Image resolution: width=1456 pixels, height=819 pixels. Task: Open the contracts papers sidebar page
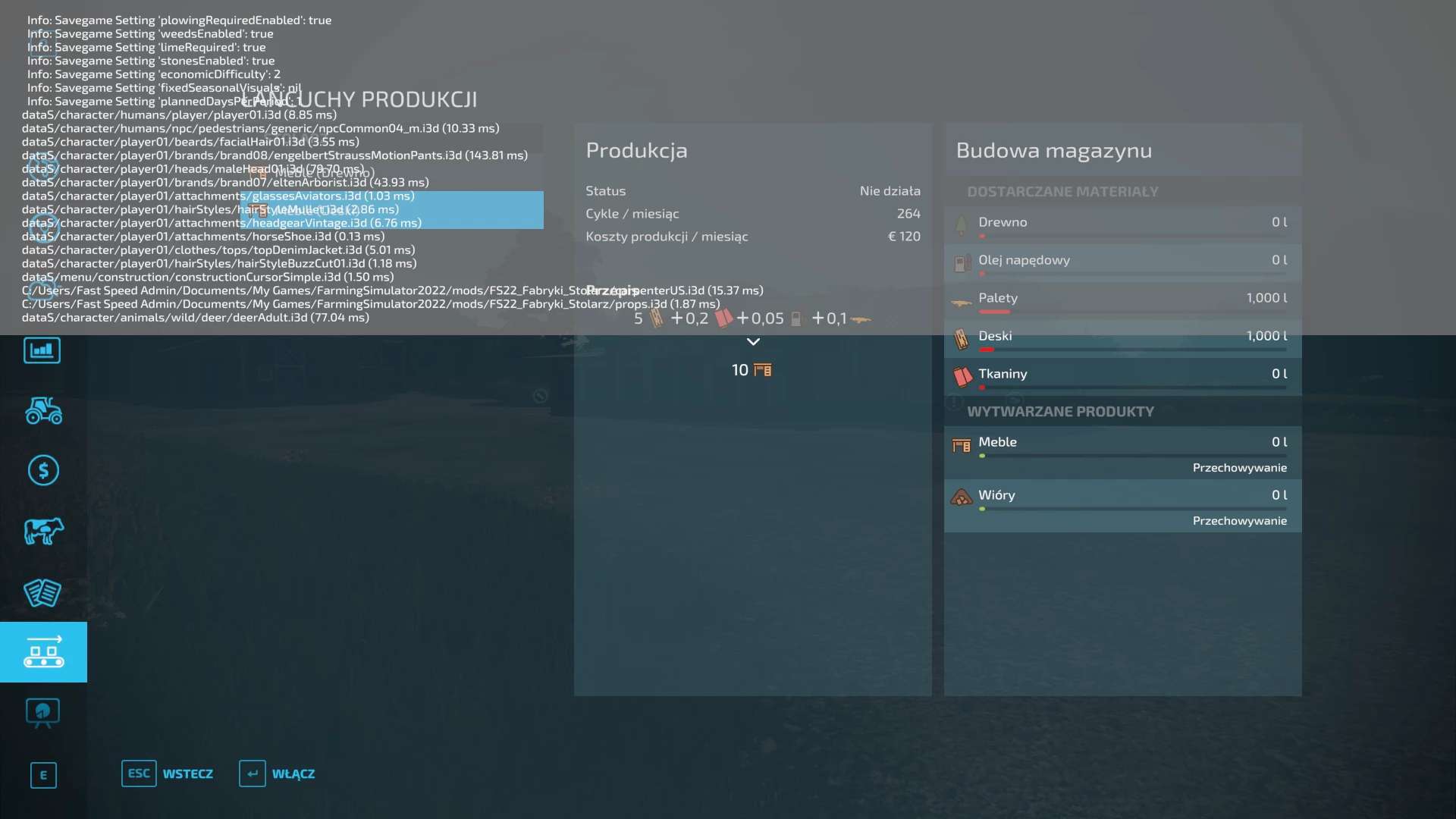(x=42, y=593)
